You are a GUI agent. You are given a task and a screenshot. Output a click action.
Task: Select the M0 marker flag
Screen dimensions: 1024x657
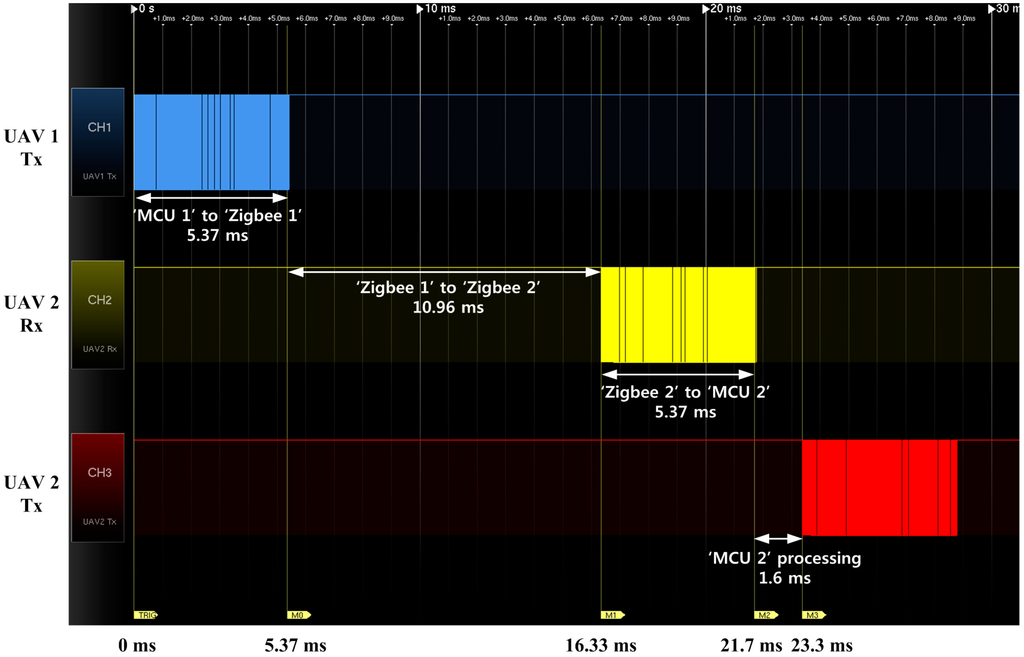coord(298,615)
